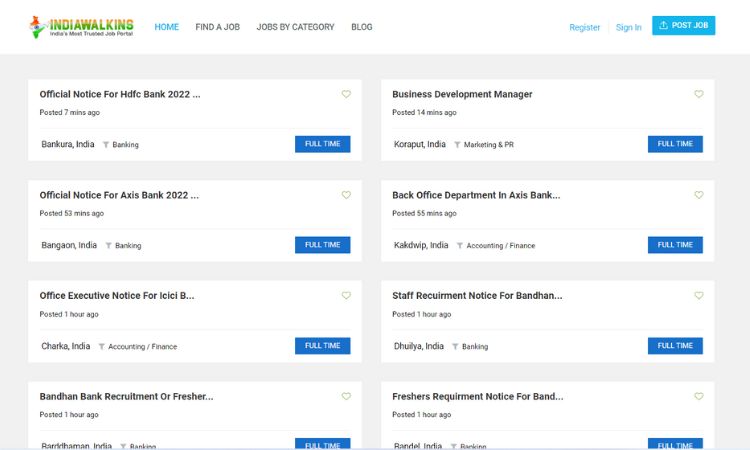Image resolution: width=750 pixels, height=450 pixels.
Task: Open Freshers Requirment Notice For Band title
Action: pos(478,396)
